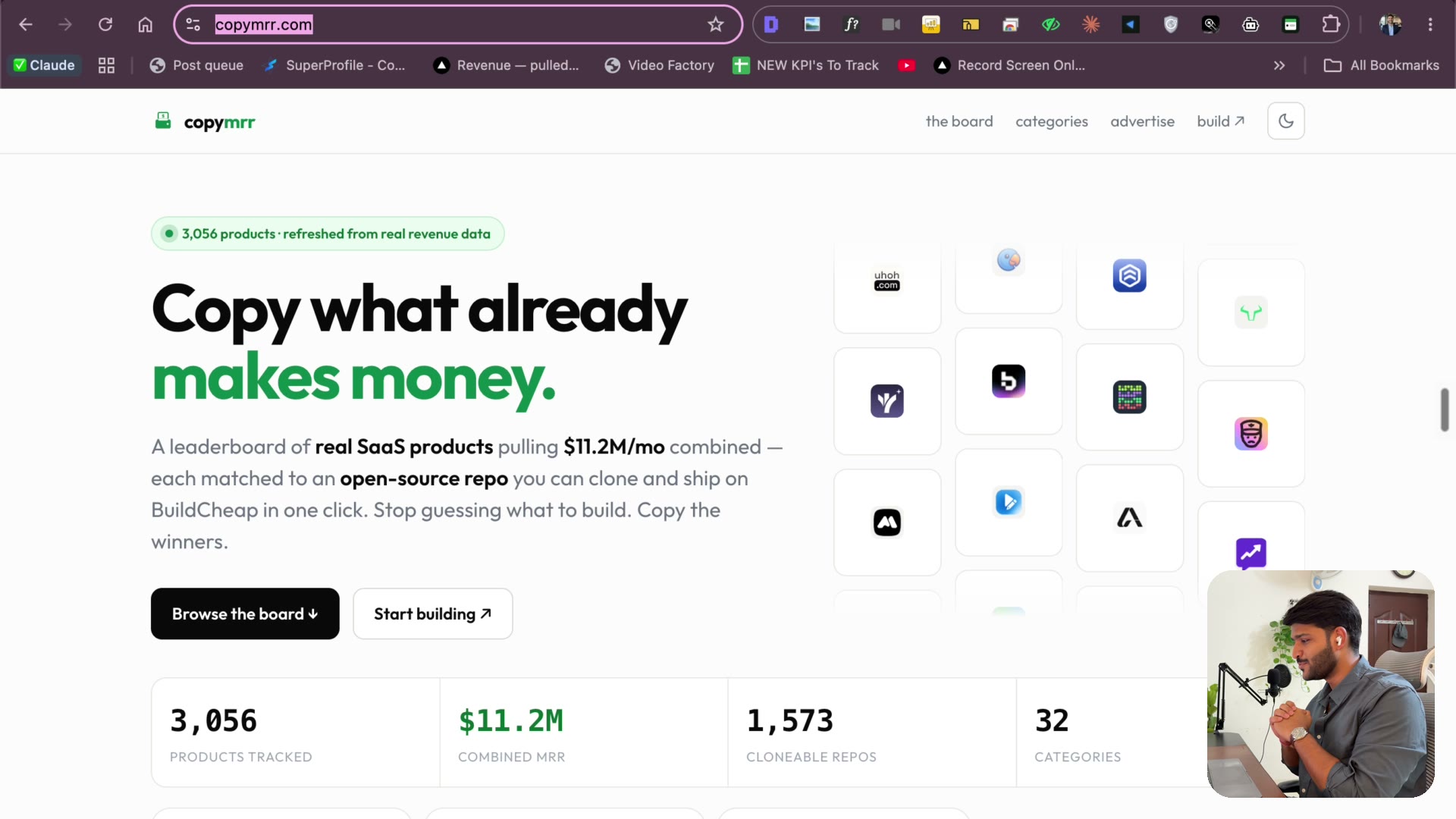
Task: Click the browser forward arrow
Action: pyautogui.click(x=65, y=24)
